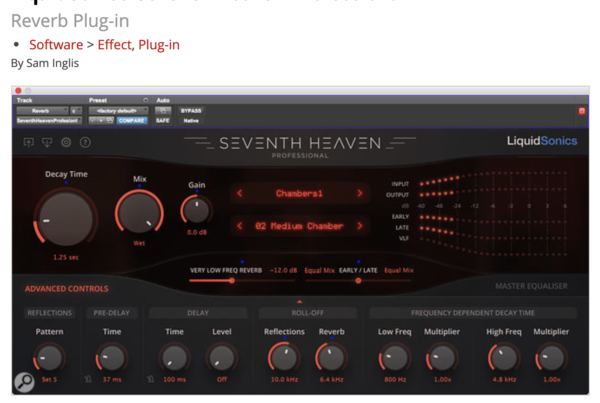The width and height of the screenshot is (600, 403).
Task: Click the save preset icon (arrow down)
Action: (x=47, y=143)
